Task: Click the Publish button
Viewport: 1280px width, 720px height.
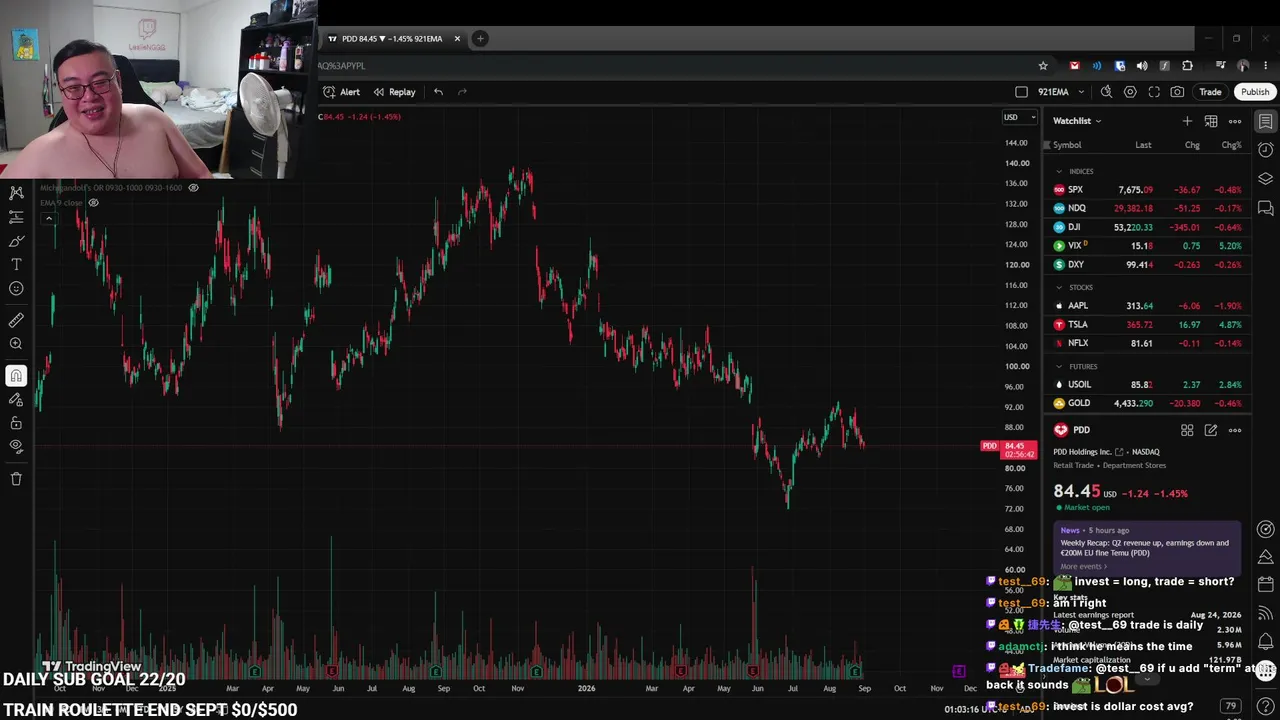Action: [x=1254, y=92]
